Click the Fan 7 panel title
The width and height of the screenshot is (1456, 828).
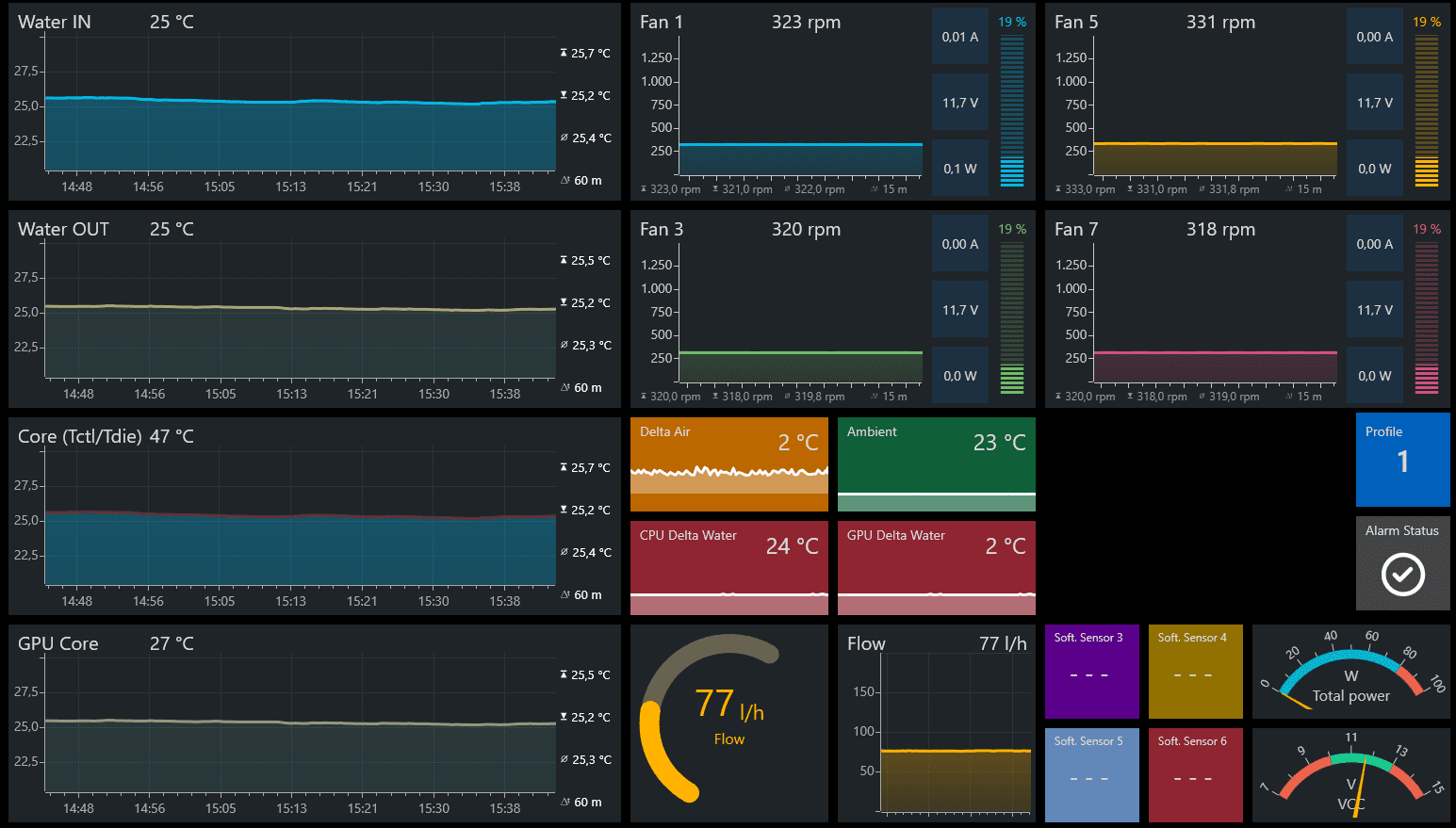[x=1076, y=229]
